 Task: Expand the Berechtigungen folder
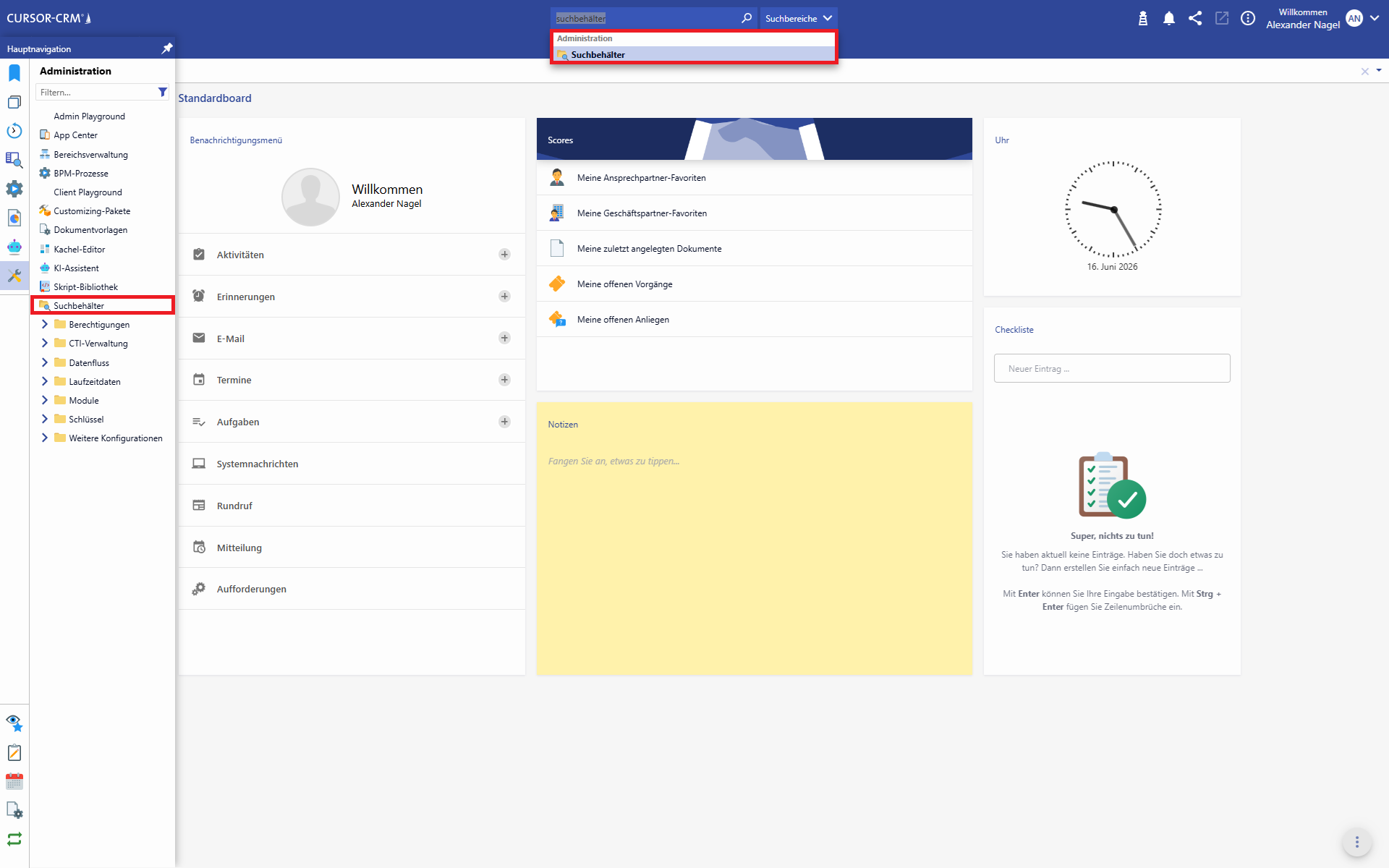click(x=45, y=324)
